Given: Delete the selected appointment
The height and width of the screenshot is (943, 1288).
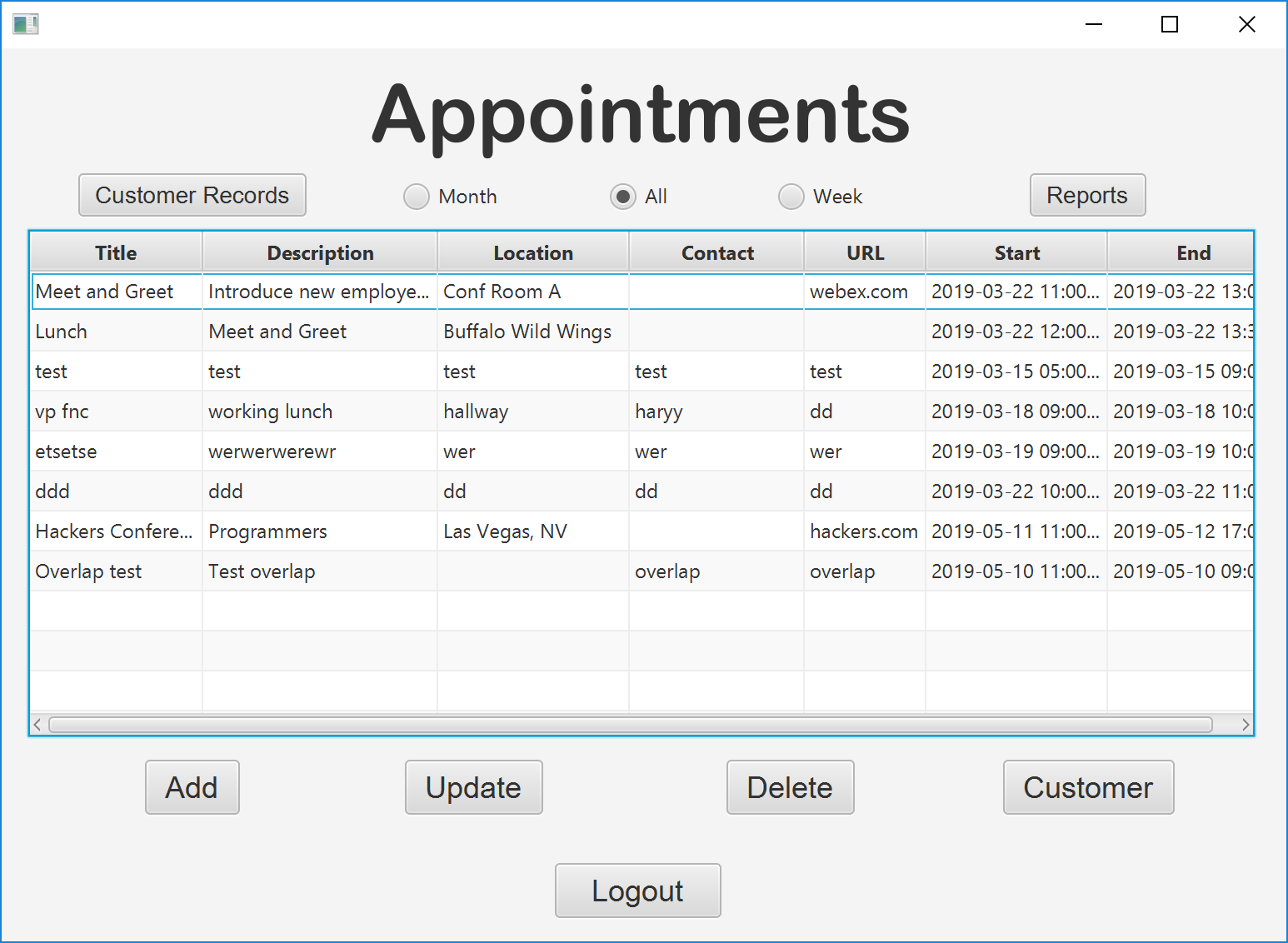Looking at the screenshot, I should (x=790, y=787).
